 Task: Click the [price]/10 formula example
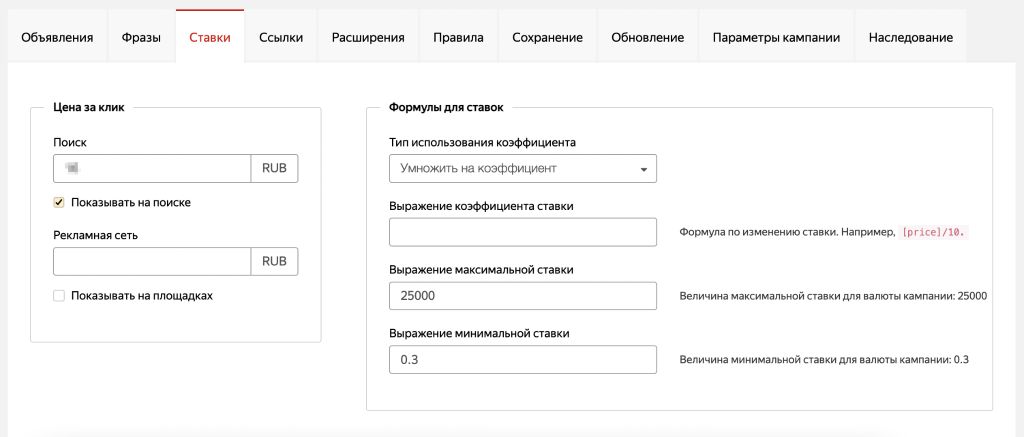tap(935, 232)
